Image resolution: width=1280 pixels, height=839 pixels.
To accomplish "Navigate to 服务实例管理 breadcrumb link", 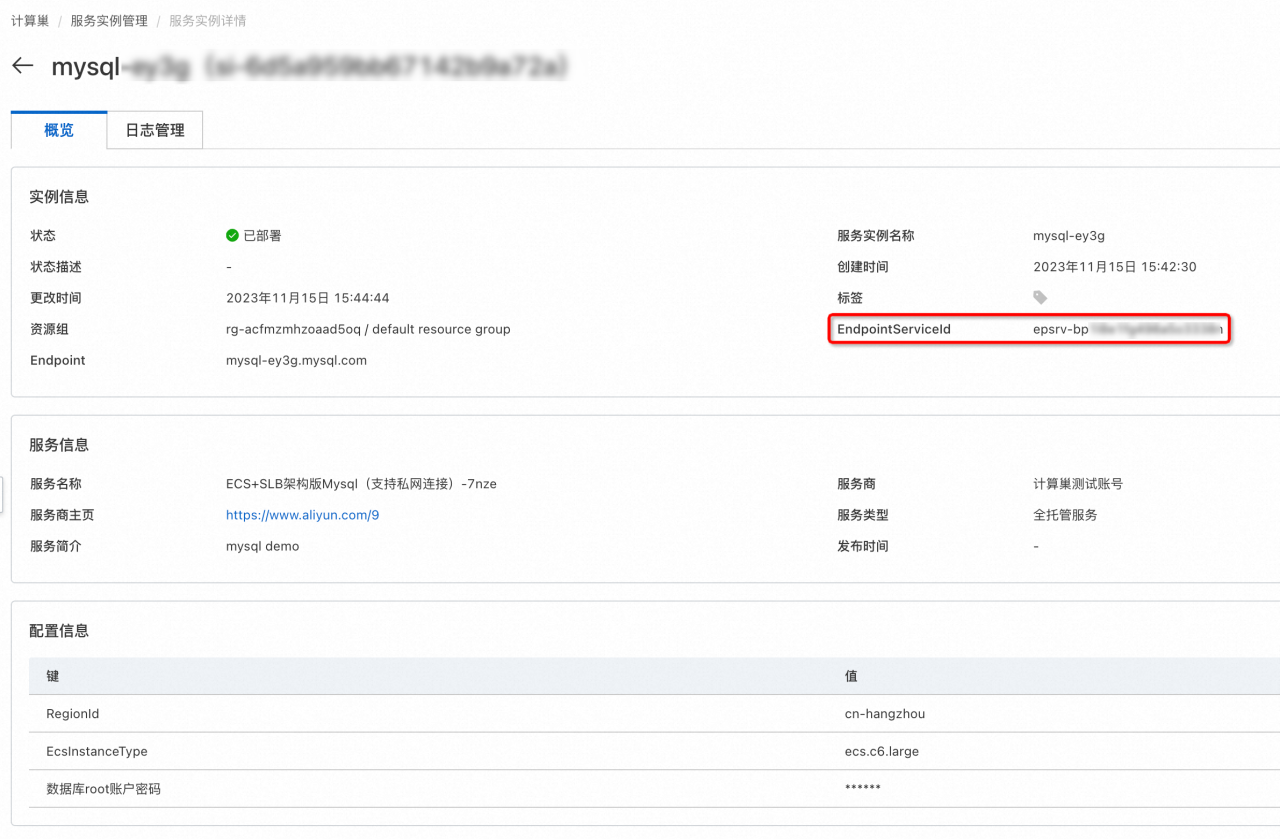I will [108, 21].
